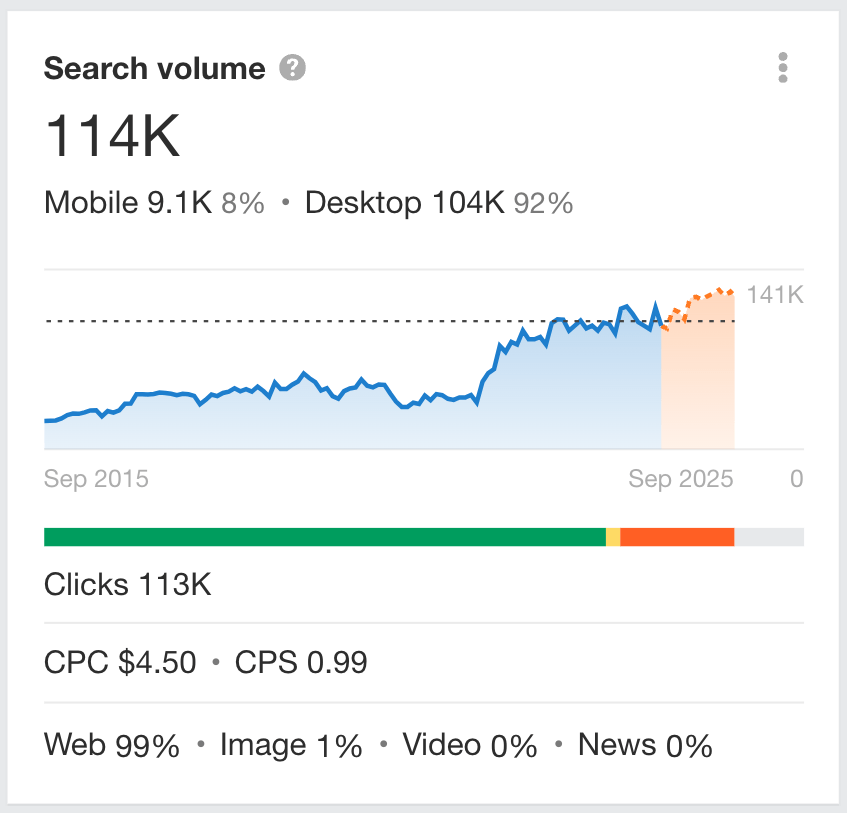Viewport: 847px width, 813px height.
Task: Select the Image 1% category
Action: click(x=291, y=744)
